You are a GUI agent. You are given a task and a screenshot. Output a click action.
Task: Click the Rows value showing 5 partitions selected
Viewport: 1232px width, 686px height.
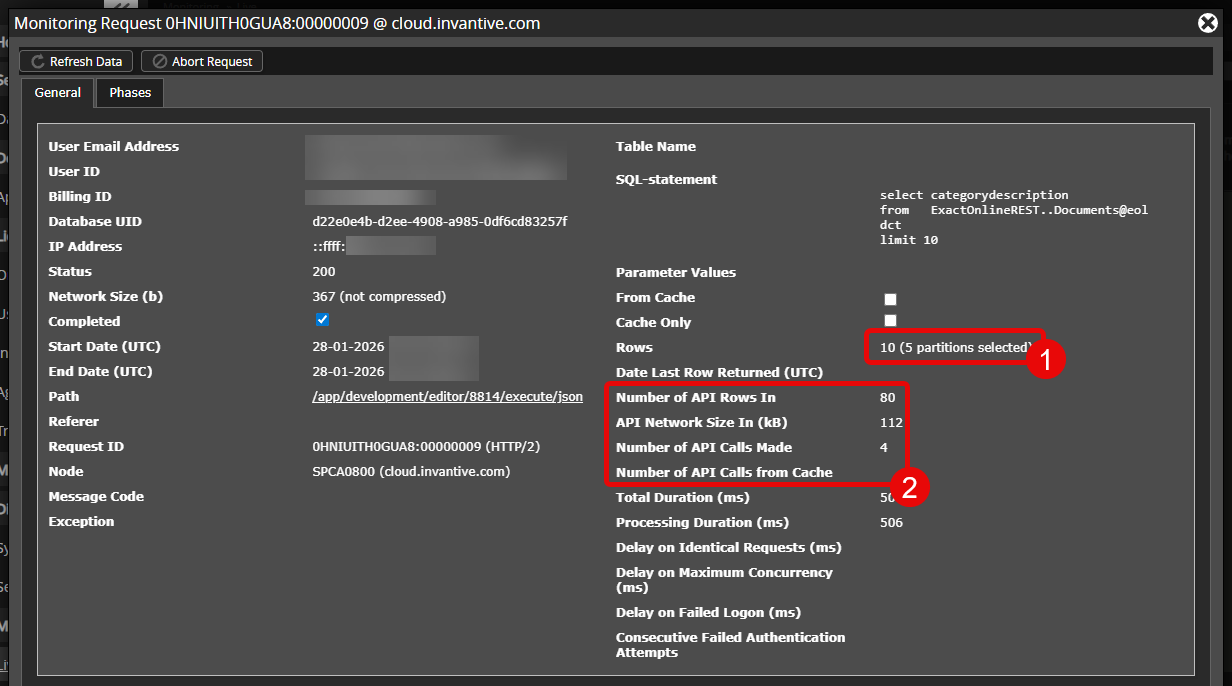(x=955, y=348)
